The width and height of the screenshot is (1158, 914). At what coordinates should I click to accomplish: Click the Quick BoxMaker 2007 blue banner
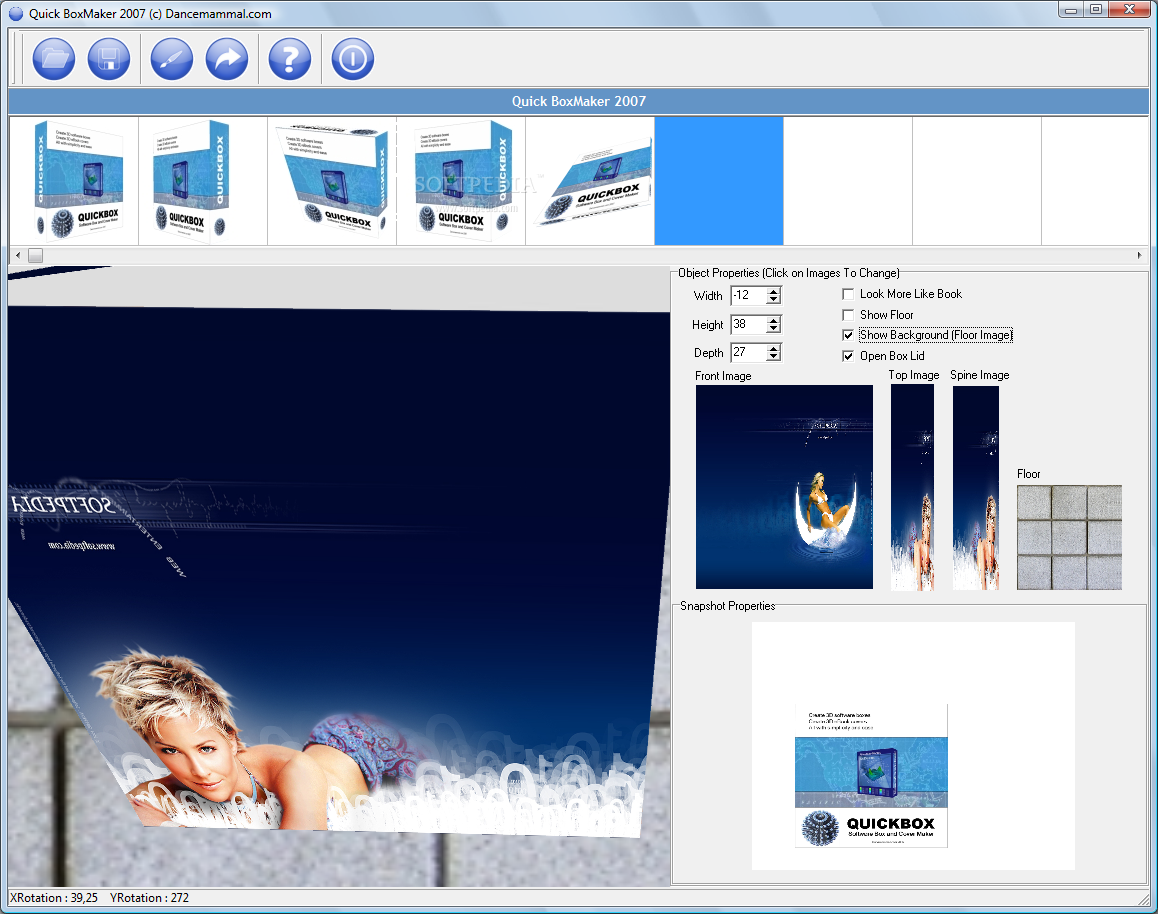pyautogui.click(x=578, y=101)
